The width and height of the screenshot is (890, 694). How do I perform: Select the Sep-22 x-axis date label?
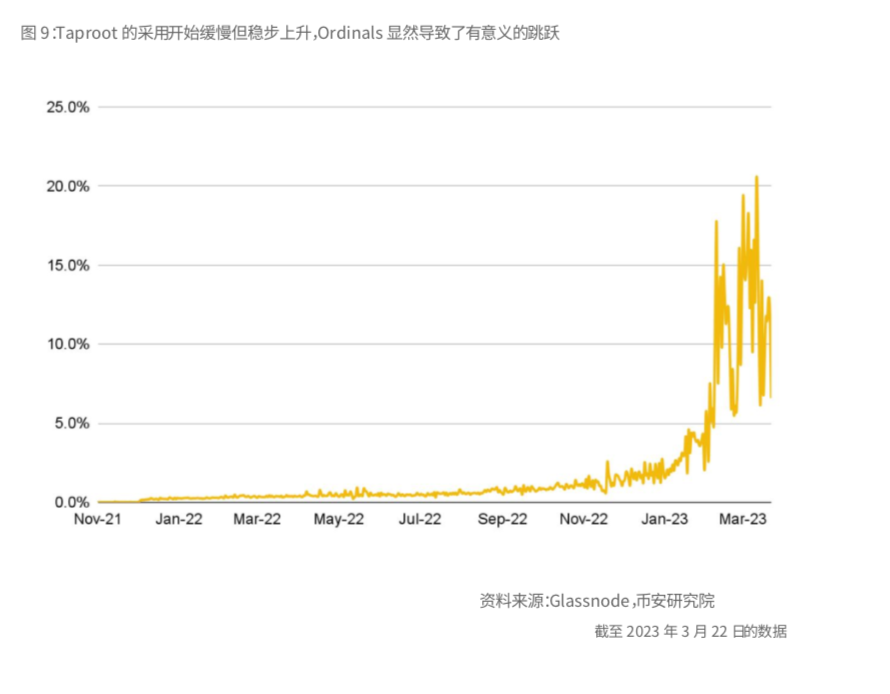tap(502, 520)
